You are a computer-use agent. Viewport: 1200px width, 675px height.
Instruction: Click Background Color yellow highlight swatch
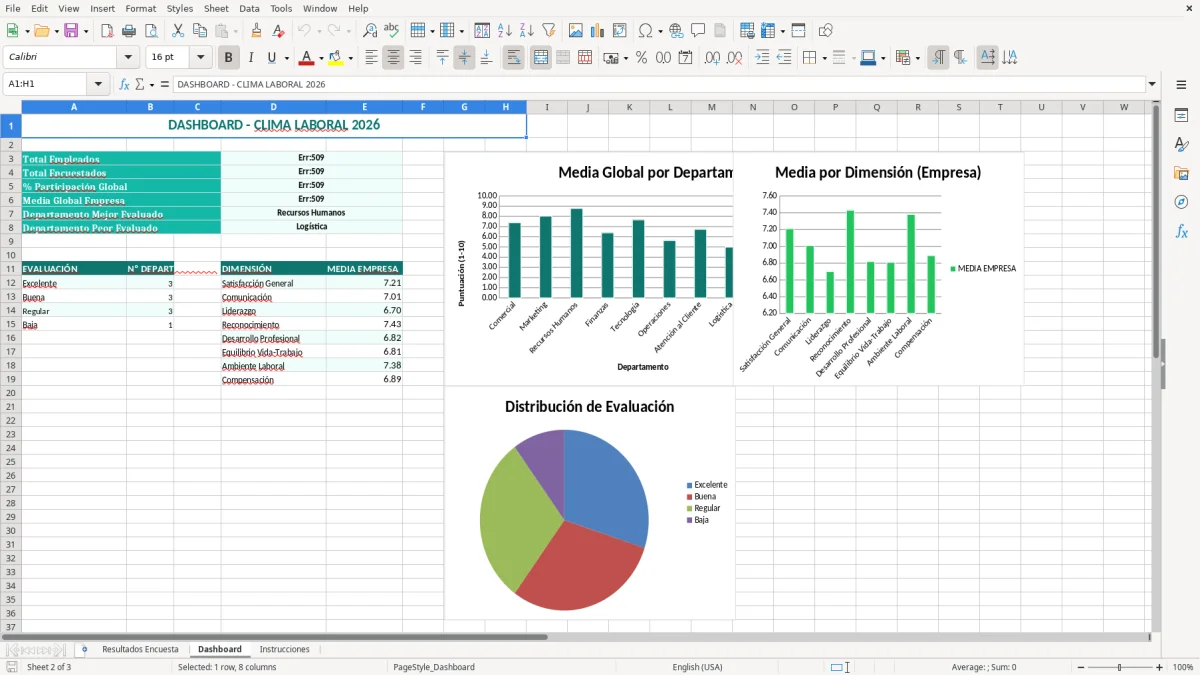(x=335, y=58)
